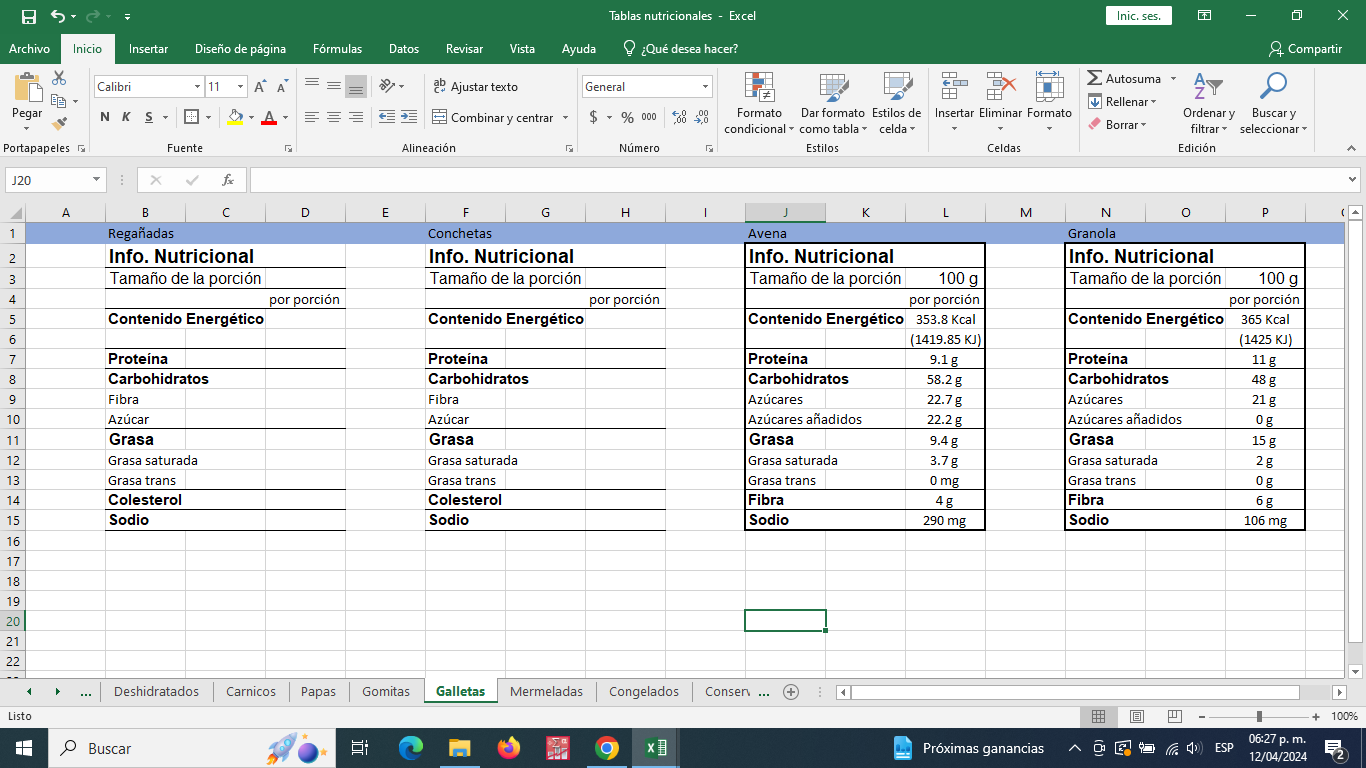The width and height of the screenshot is (1366, 768).
Task: Switch to Page Layout view icon
Action: point(1136,716)
